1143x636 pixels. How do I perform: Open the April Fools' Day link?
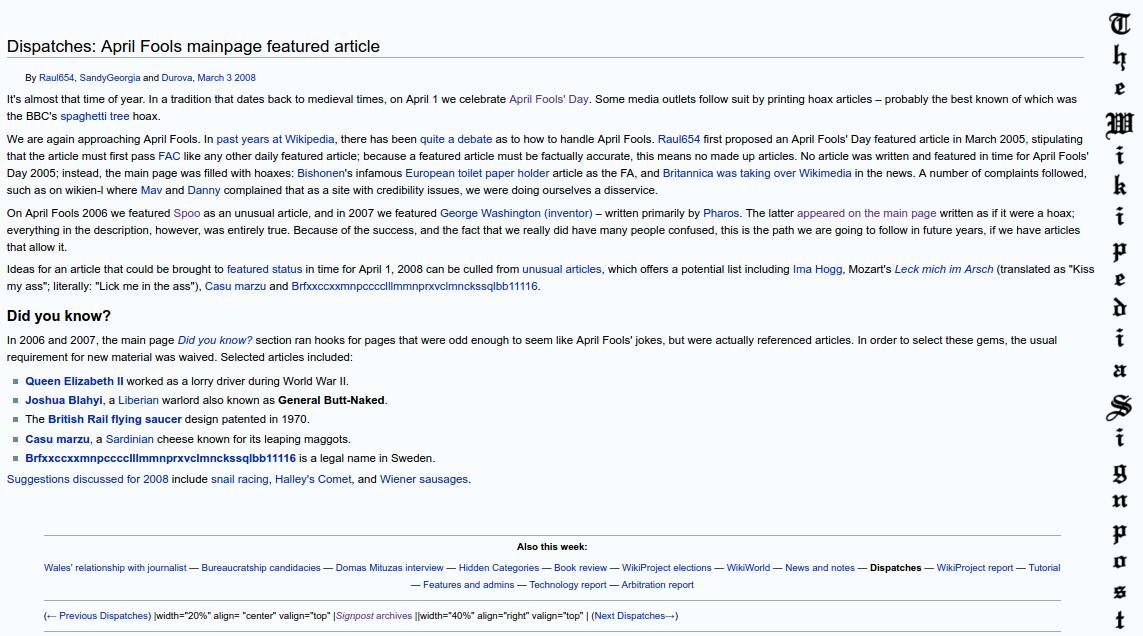tap(548, 99)
